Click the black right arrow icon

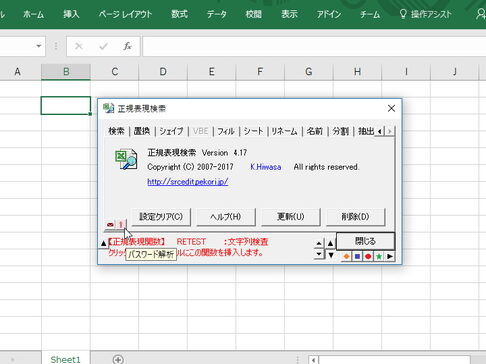click(390, 256)
